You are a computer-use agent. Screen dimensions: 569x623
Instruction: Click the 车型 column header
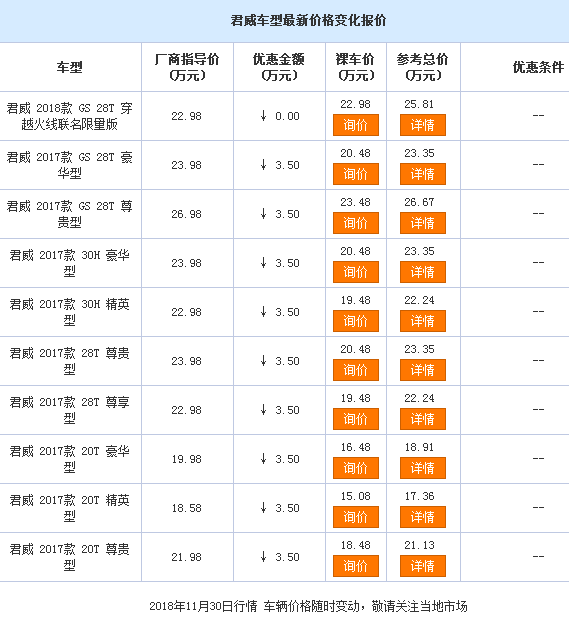pyautogui.click(x=70, y=67)
